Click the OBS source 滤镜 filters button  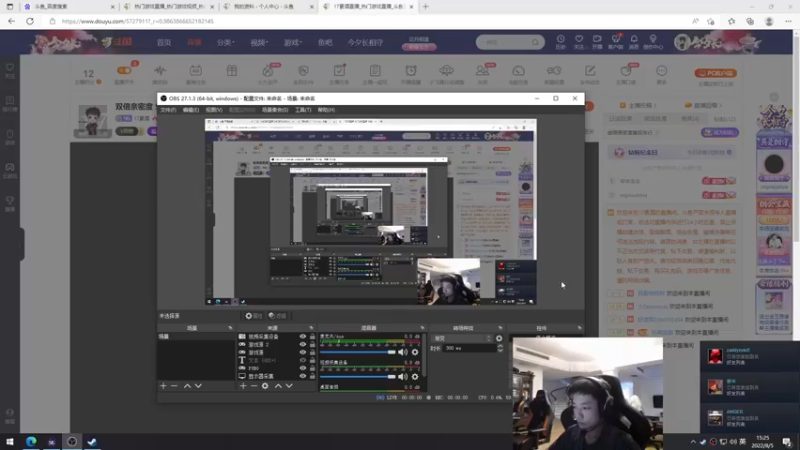278,316
